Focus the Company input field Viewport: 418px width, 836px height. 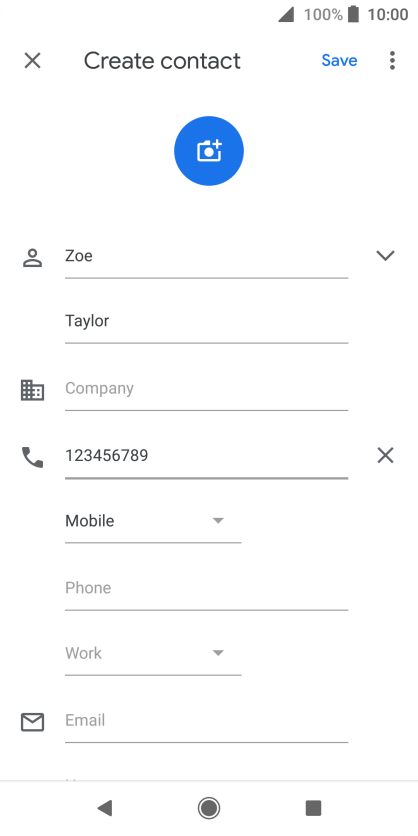[x=206, y=389]
